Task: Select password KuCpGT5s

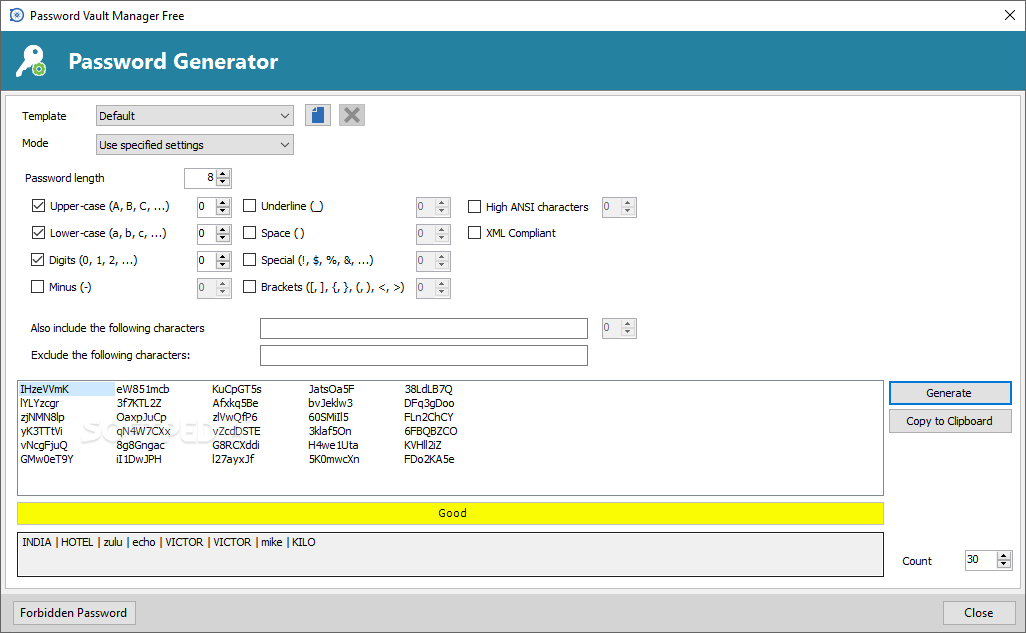Action: tap(236, 389)
